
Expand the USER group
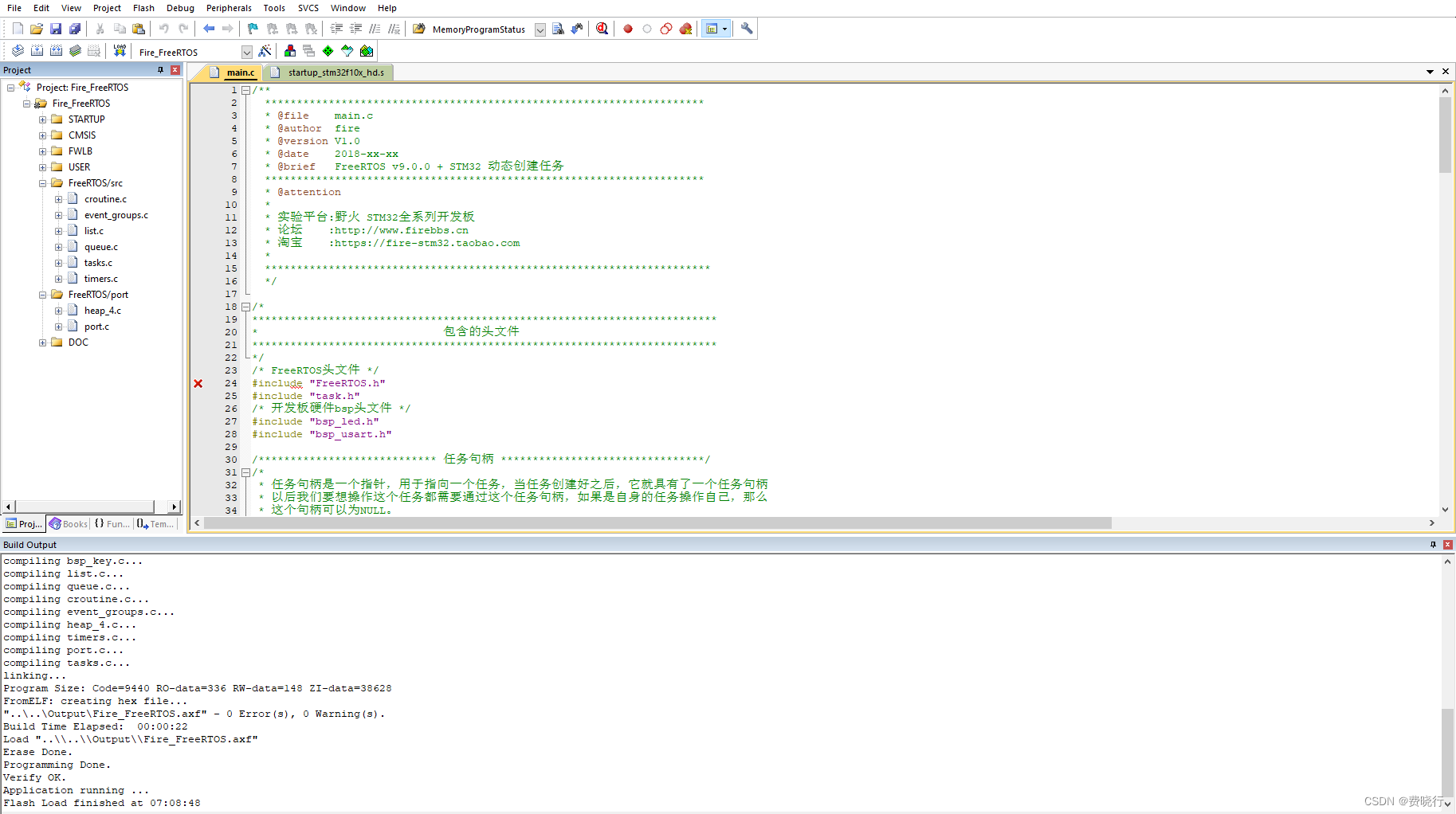42,167
